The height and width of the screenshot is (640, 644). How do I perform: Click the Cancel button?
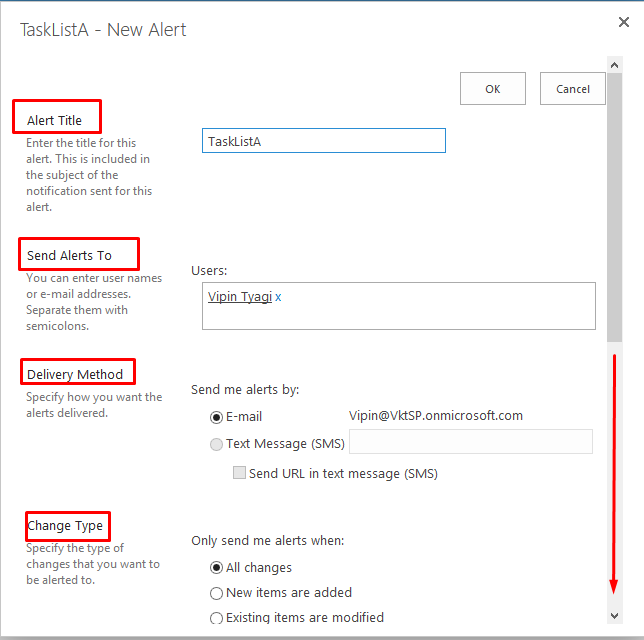572,89
